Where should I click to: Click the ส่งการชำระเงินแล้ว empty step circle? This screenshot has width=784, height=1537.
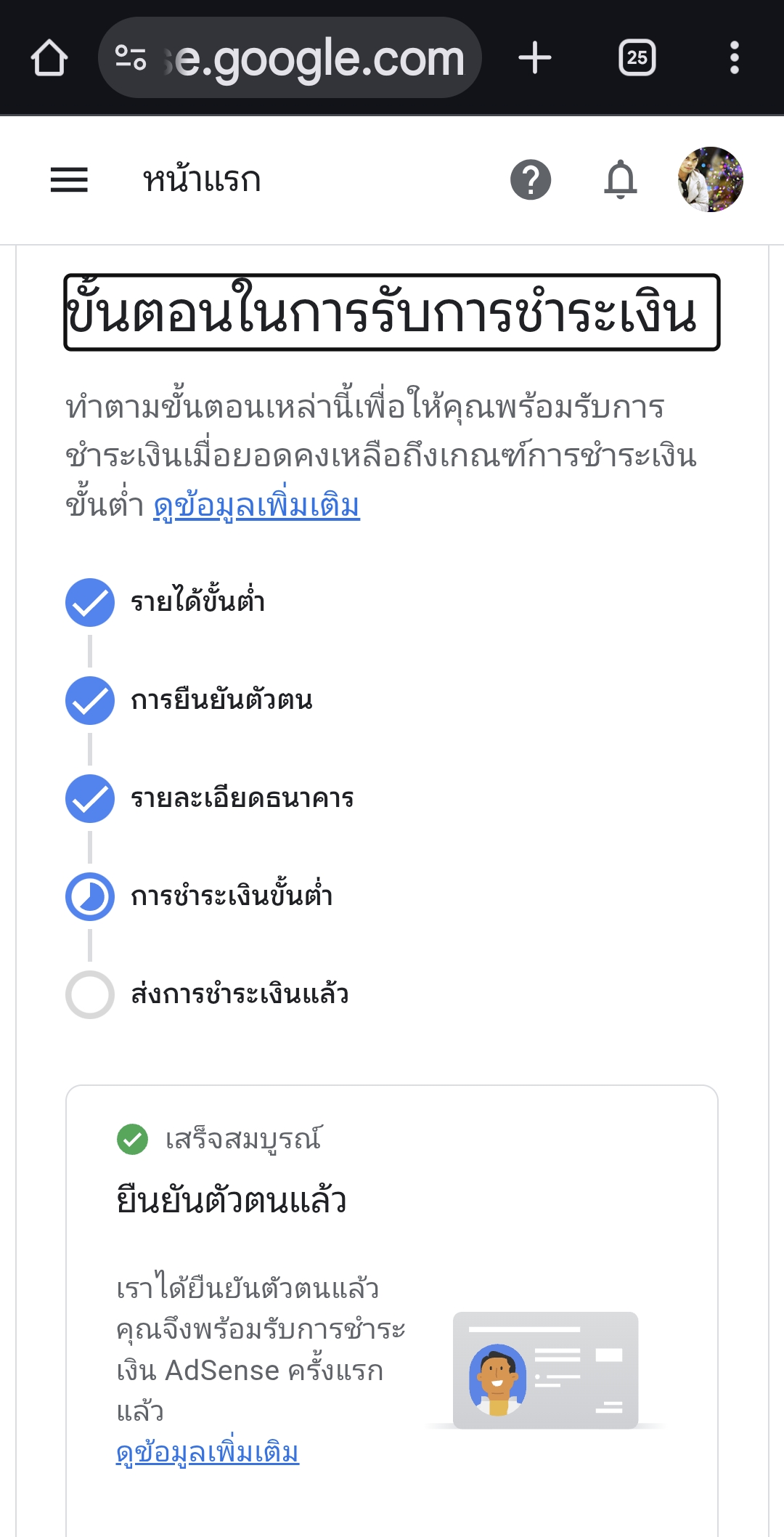(90, 994)
